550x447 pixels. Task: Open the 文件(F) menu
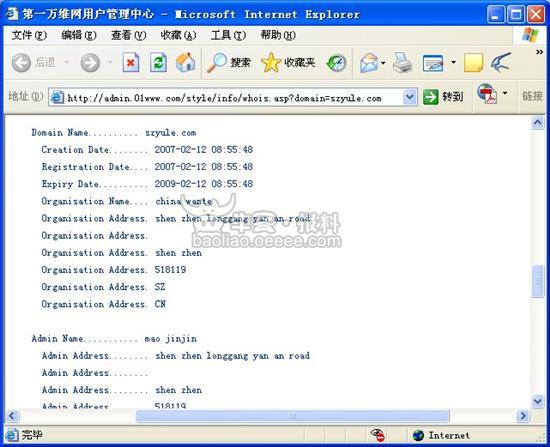pyautogui.click(x=29, y=35)
